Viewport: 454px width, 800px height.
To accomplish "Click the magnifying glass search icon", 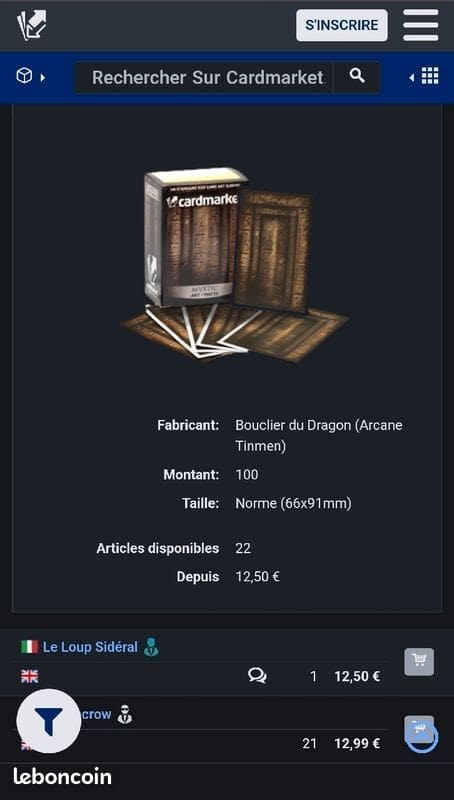I will click(357, 77).
